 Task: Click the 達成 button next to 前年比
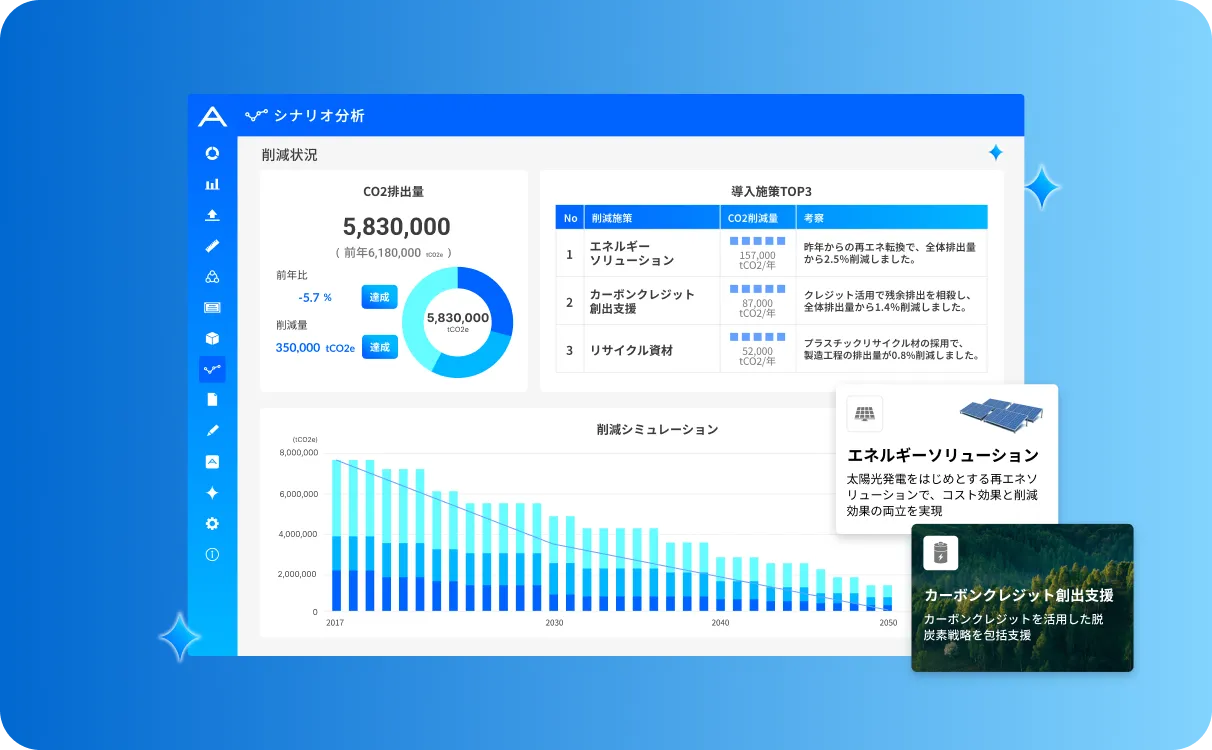click(379, 297)
